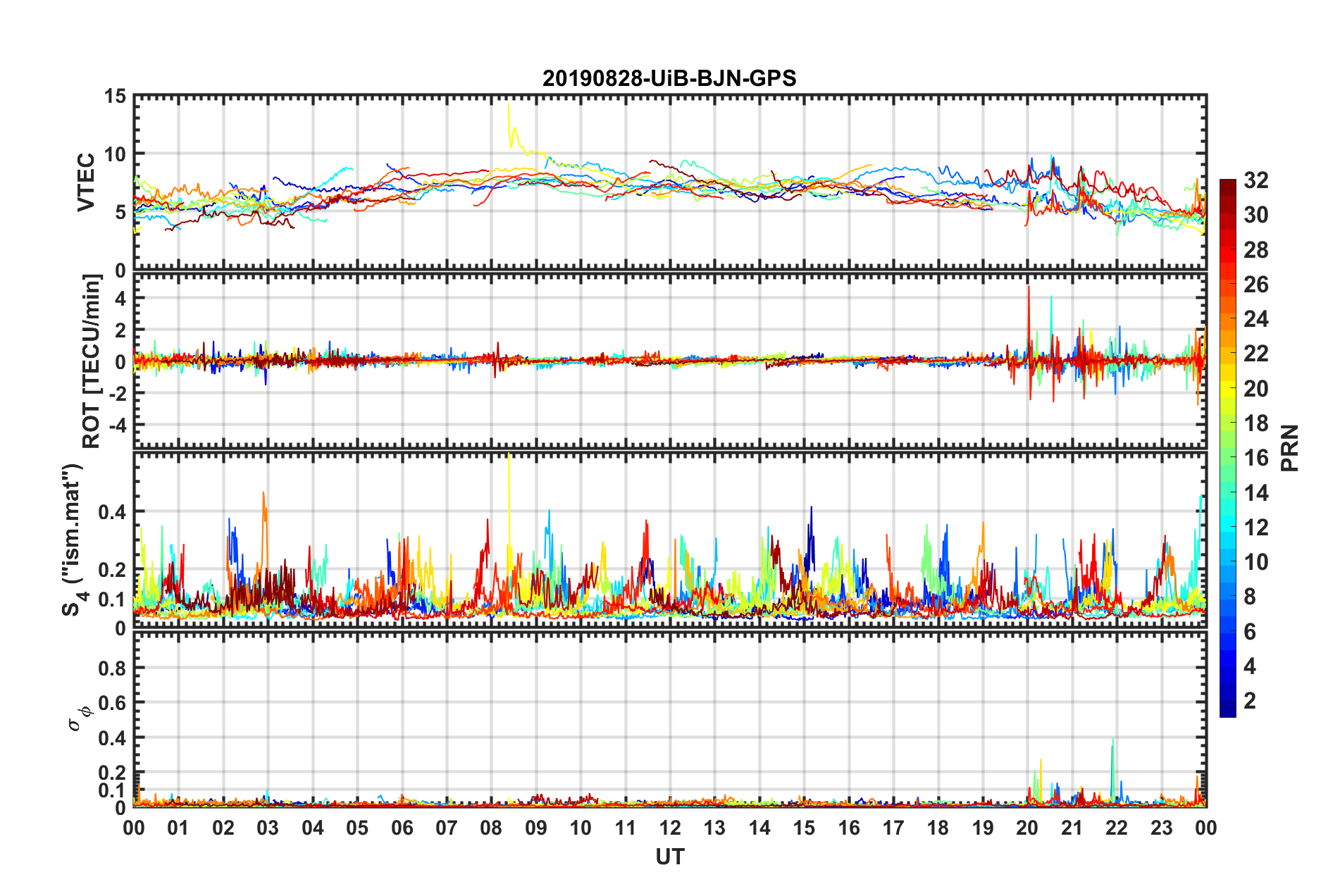Click sigma phi axis tick label 0.8
The height and width of the screenshot is (896, 1340).
click(112, 668)
